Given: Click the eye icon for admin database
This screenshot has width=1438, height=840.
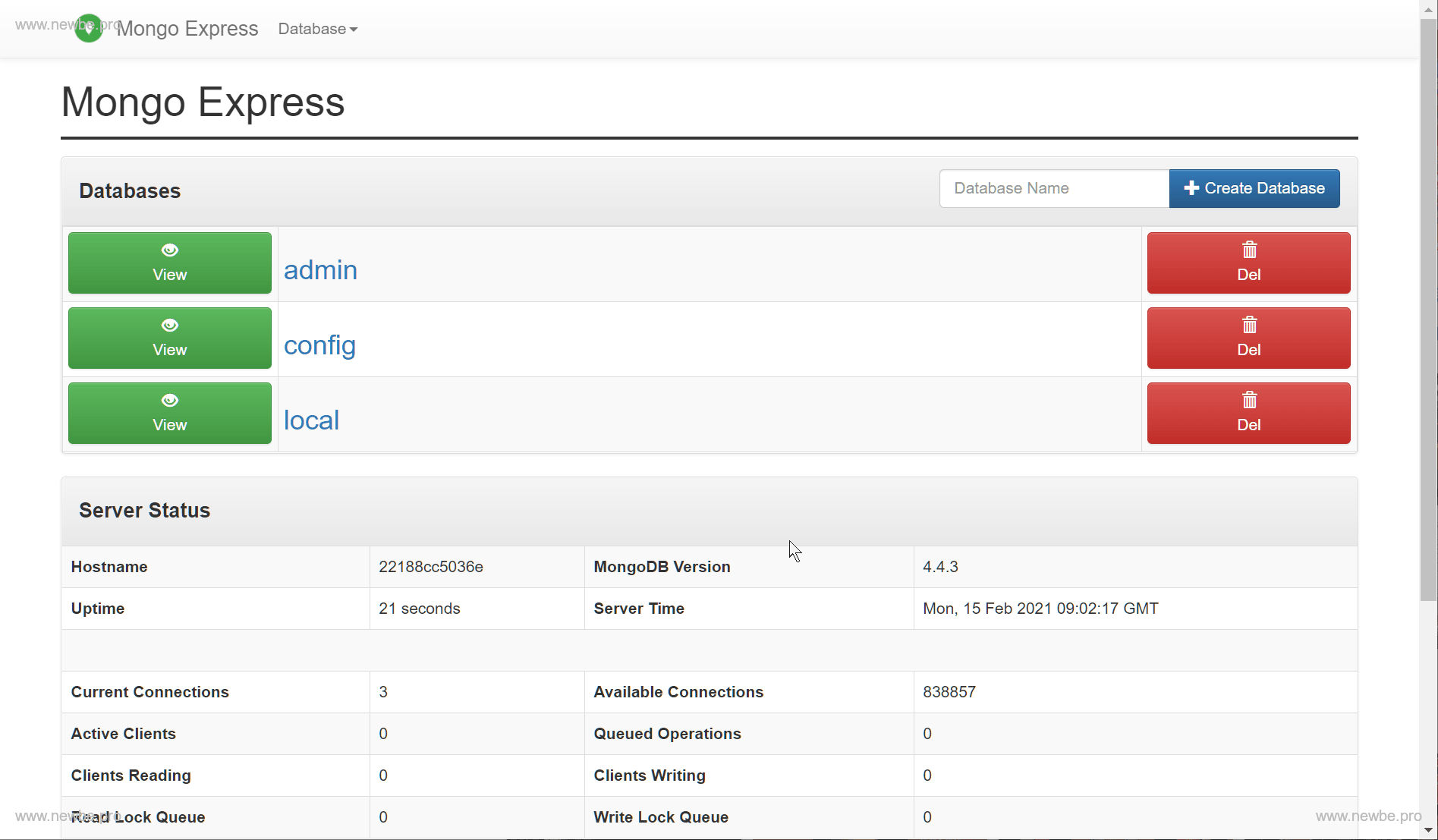Looking at the screenshot, I should [170, 250].
